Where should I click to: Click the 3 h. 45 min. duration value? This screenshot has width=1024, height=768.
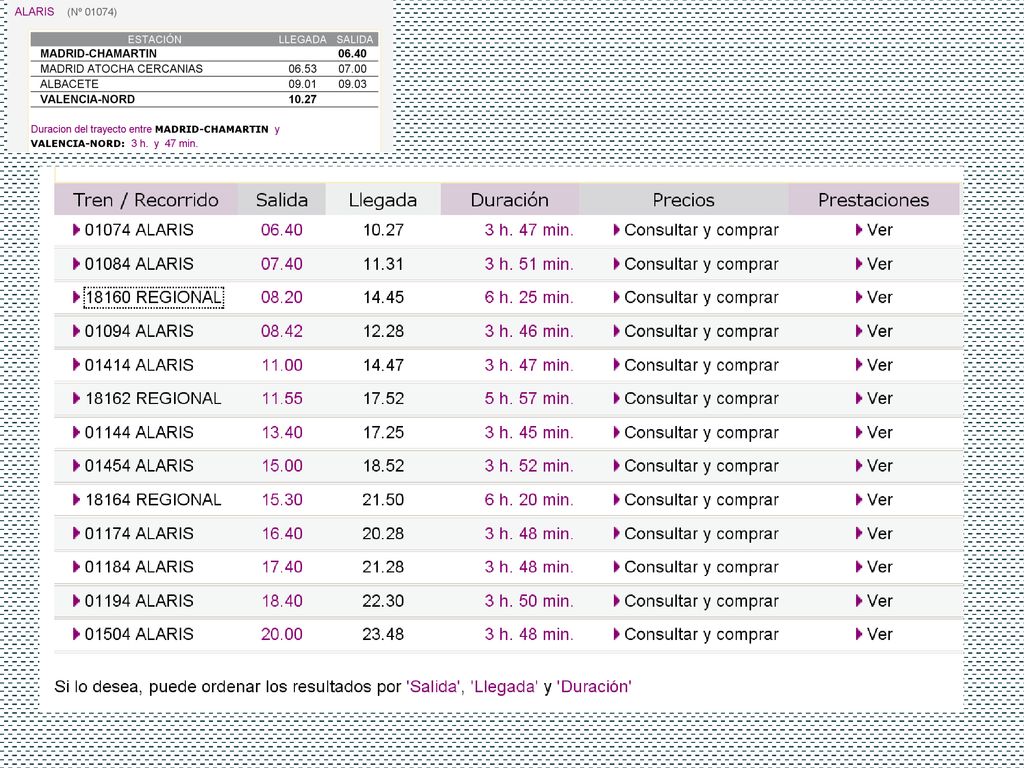[529, 432]
